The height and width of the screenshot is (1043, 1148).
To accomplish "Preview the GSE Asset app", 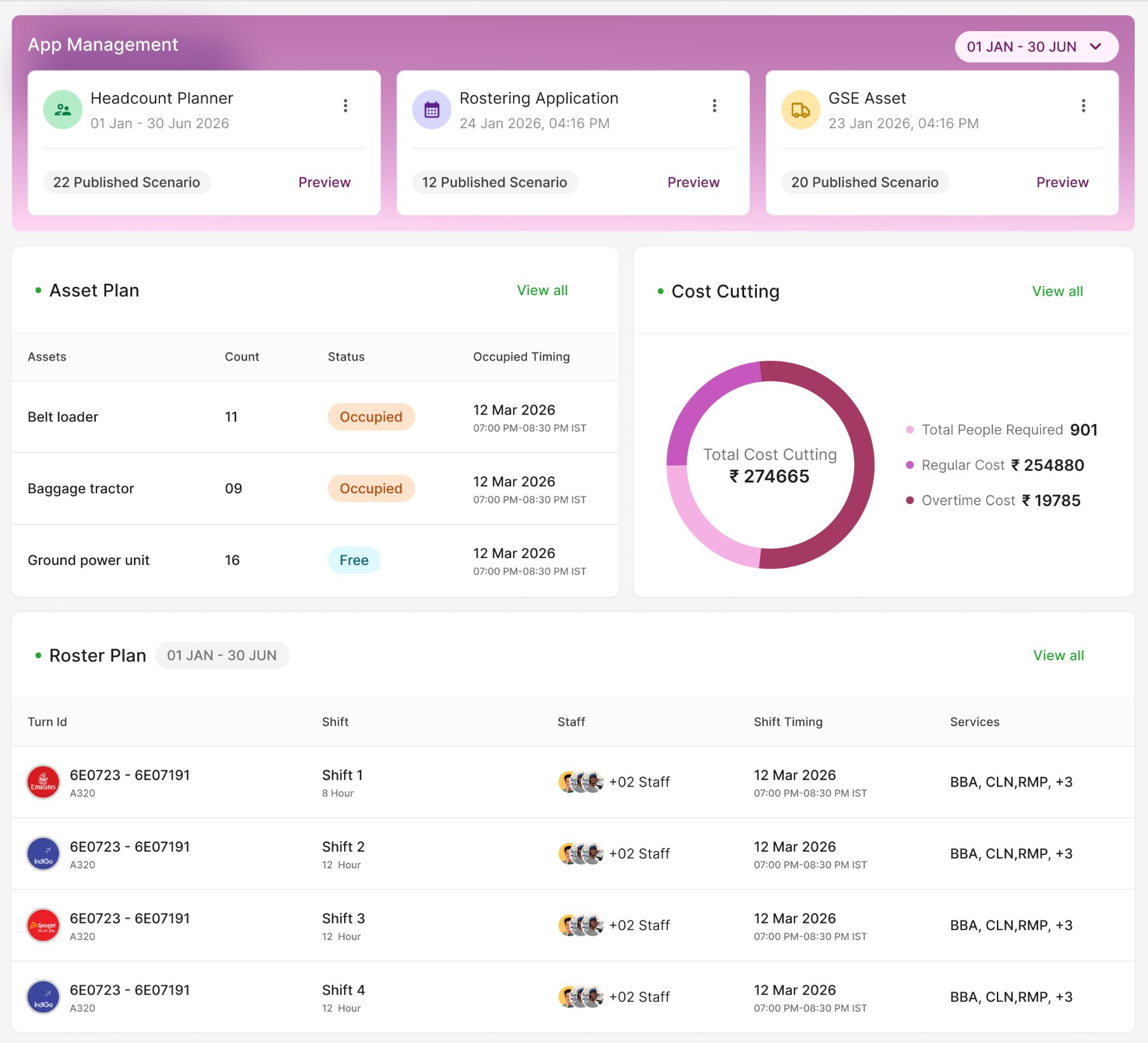I will click(1062, 182).
